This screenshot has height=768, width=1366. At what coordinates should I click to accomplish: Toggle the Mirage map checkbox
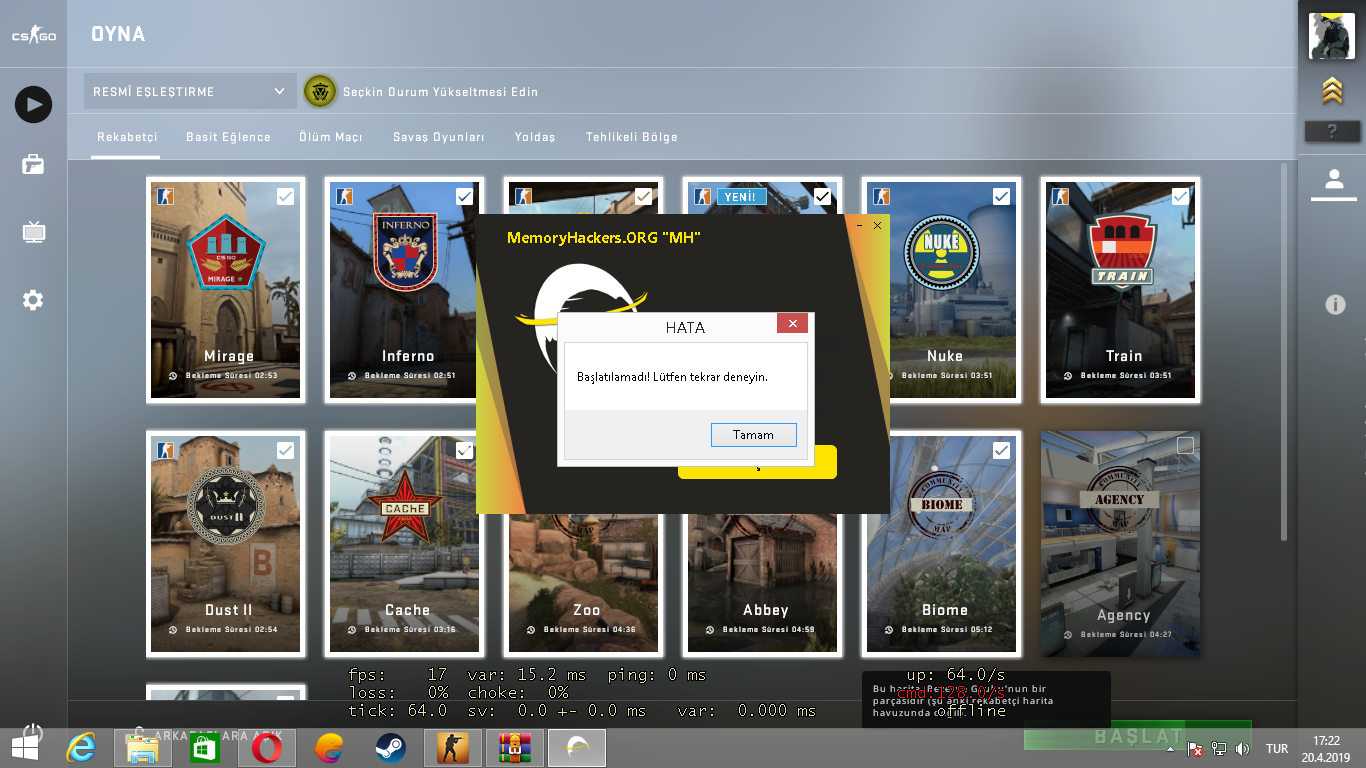pos(285,197)
